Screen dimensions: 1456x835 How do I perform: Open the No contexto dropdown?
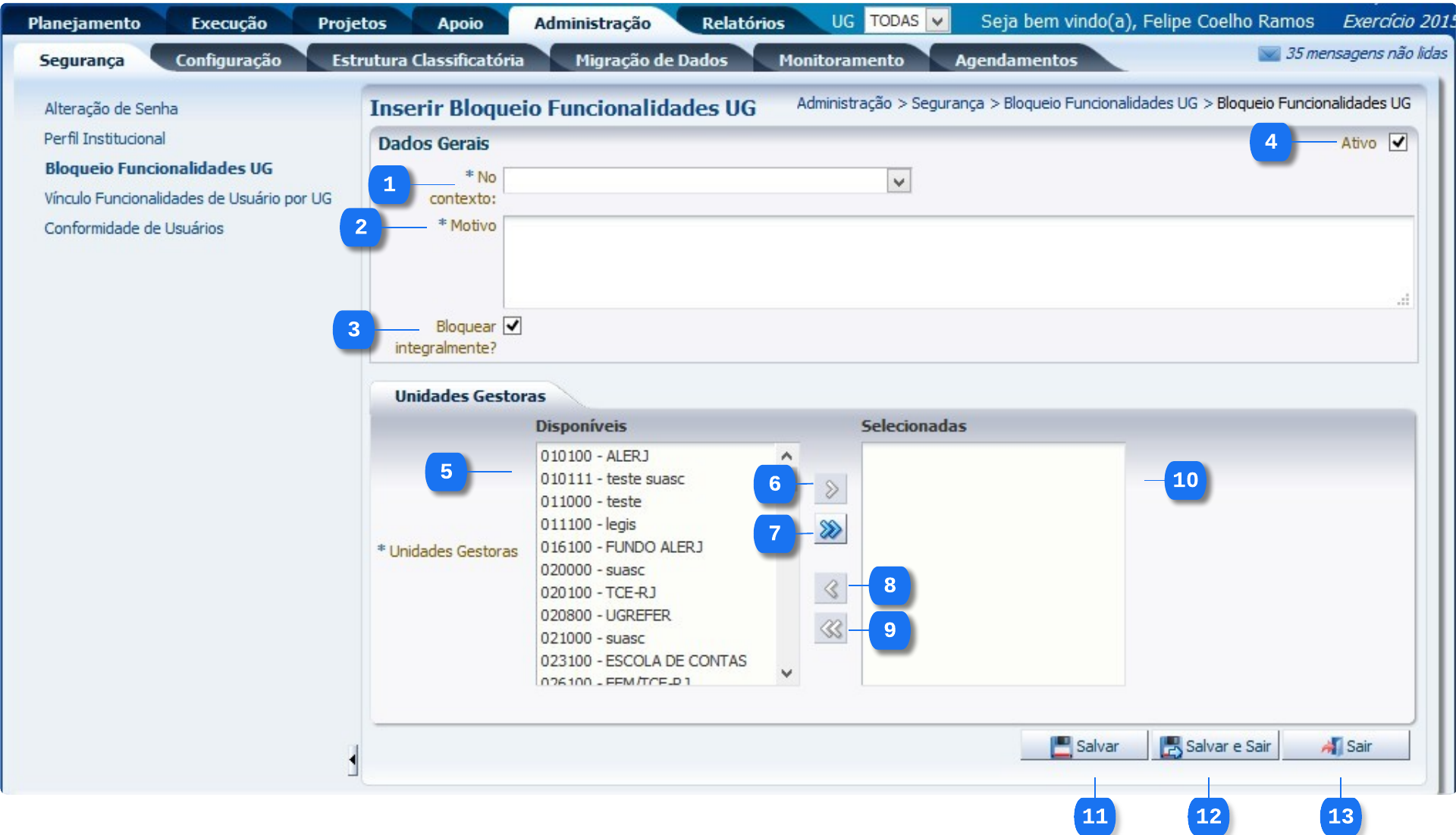point(899,181)
